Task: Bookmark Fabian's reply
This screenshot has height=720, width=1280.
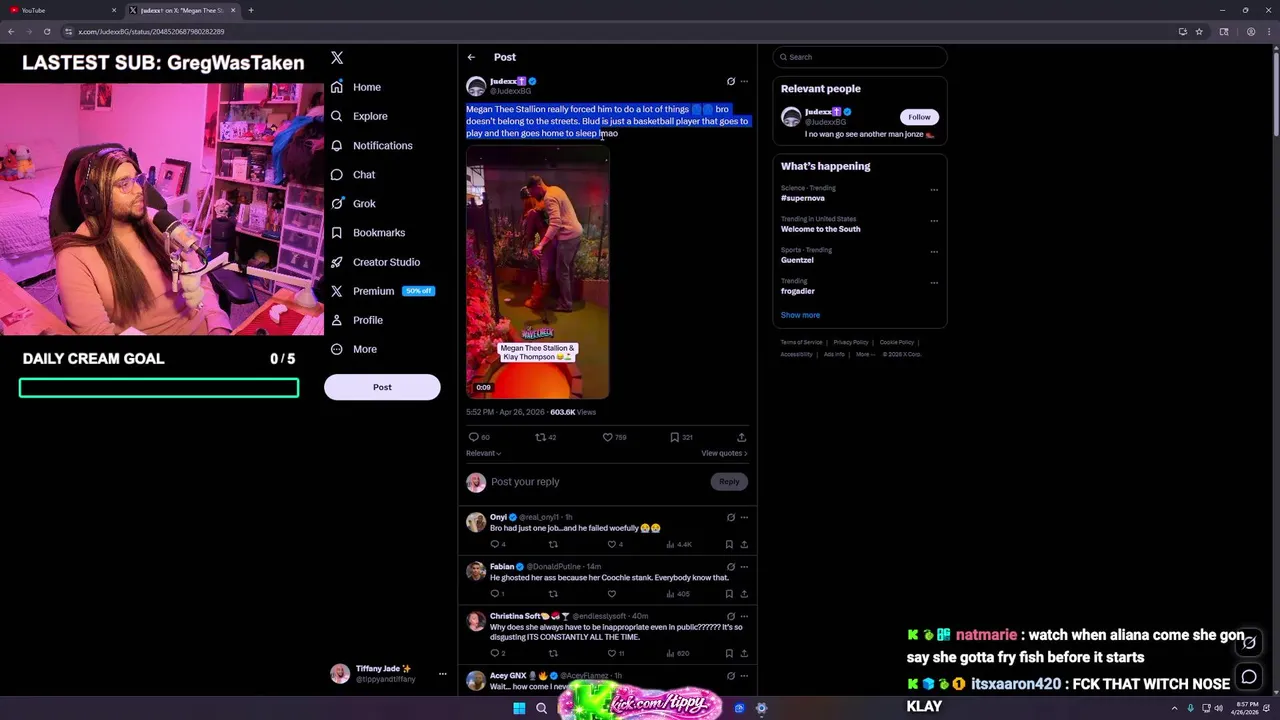Action: 729,594
